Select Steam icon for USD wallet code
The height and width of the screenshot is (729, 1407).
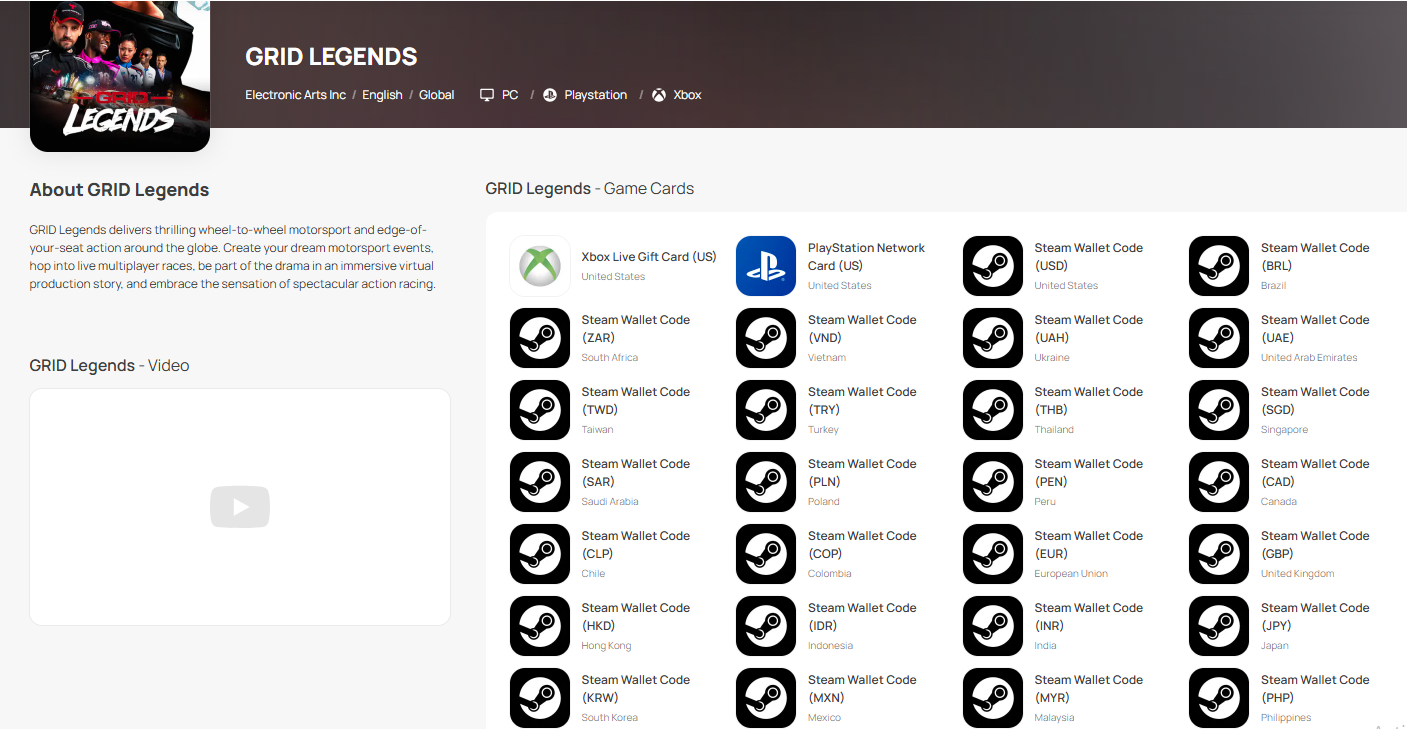tap(993, 266)
